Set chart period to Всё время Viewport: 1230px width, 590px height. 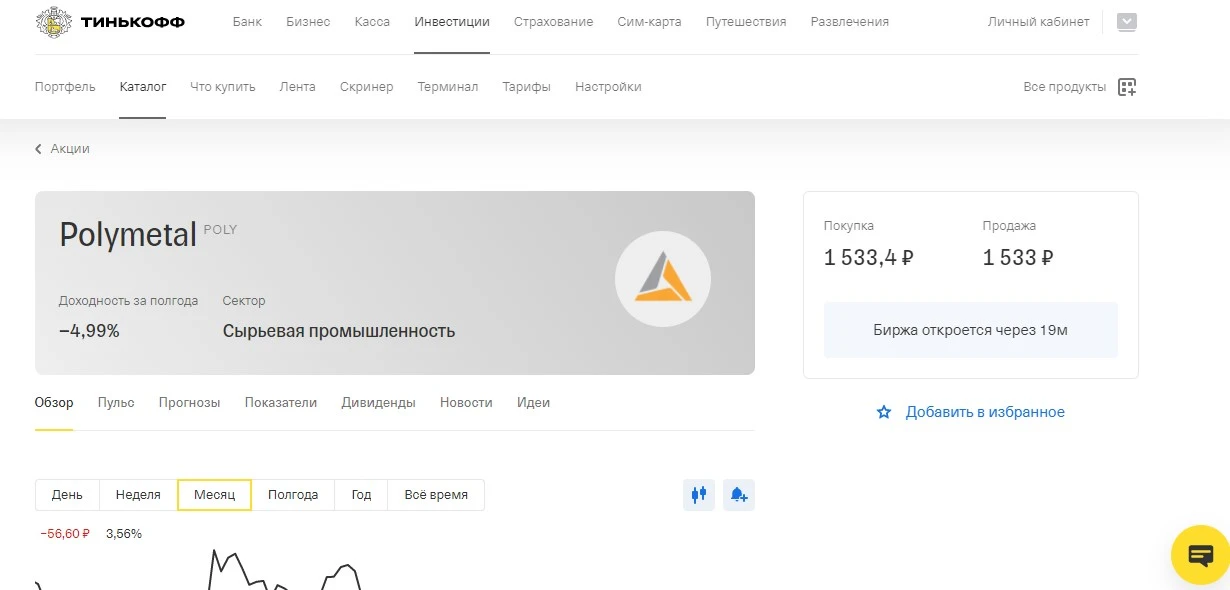coord(436,495)
